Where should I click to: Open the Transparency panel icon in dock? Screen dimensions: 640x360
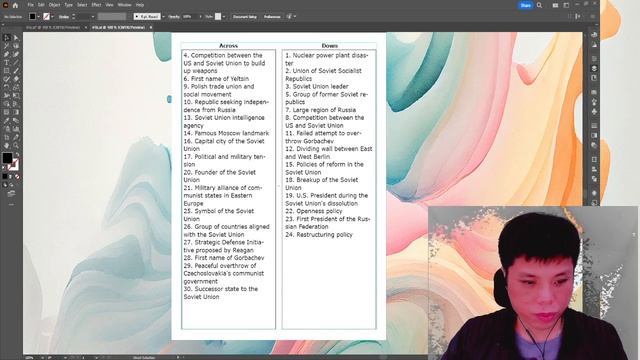[x=594, y=145]
